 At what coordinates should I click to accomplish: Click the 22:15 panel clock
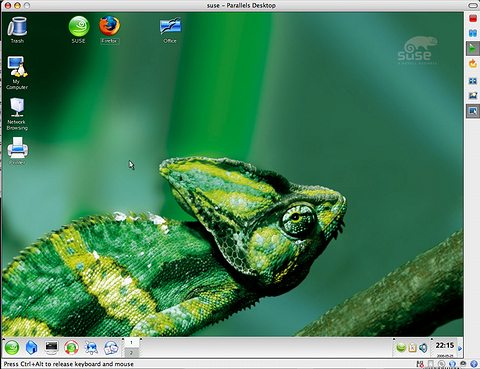click(x=445, y=346)
